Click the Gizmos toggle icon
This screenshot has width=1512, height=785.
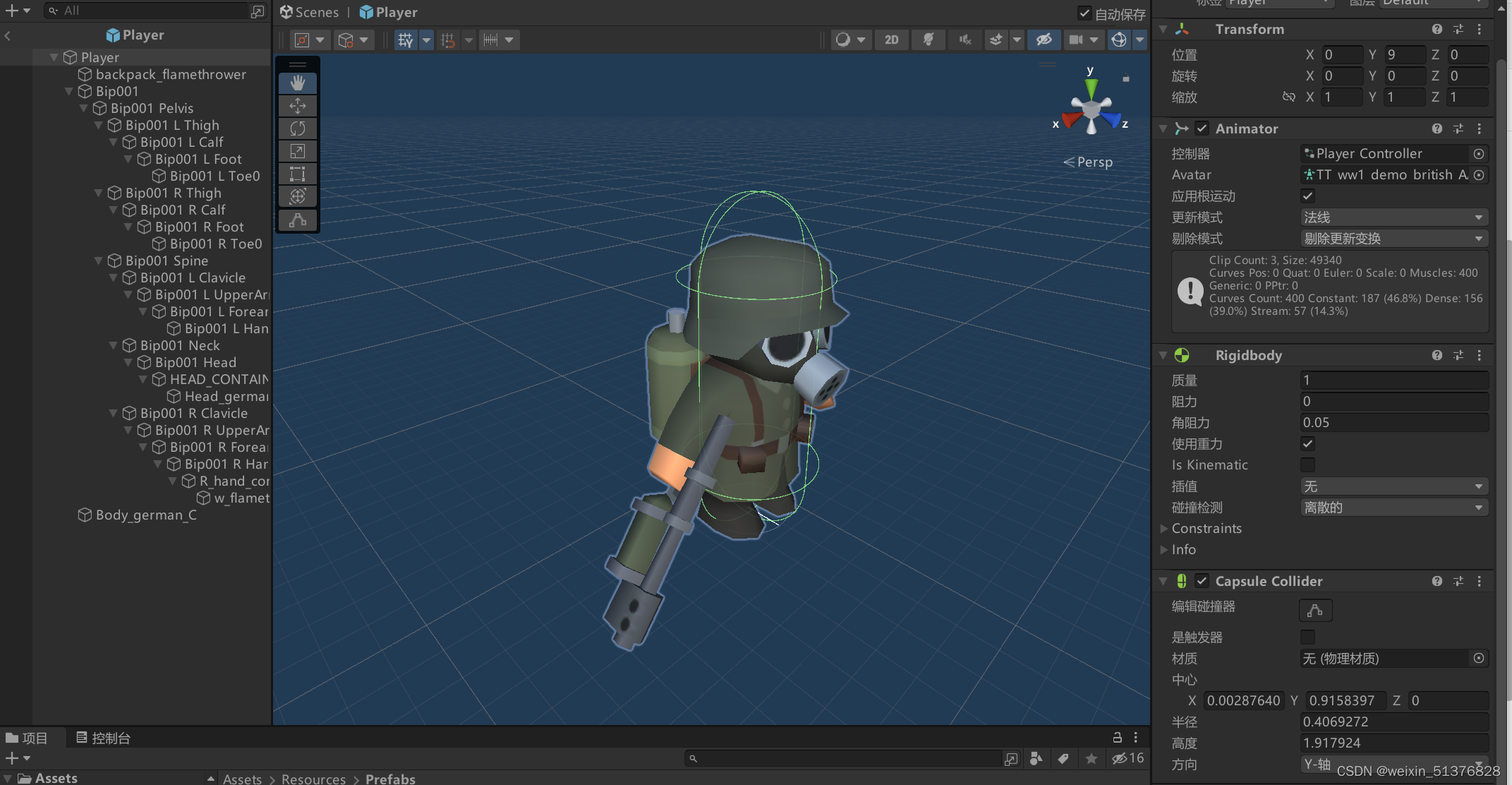point(1119,40)
